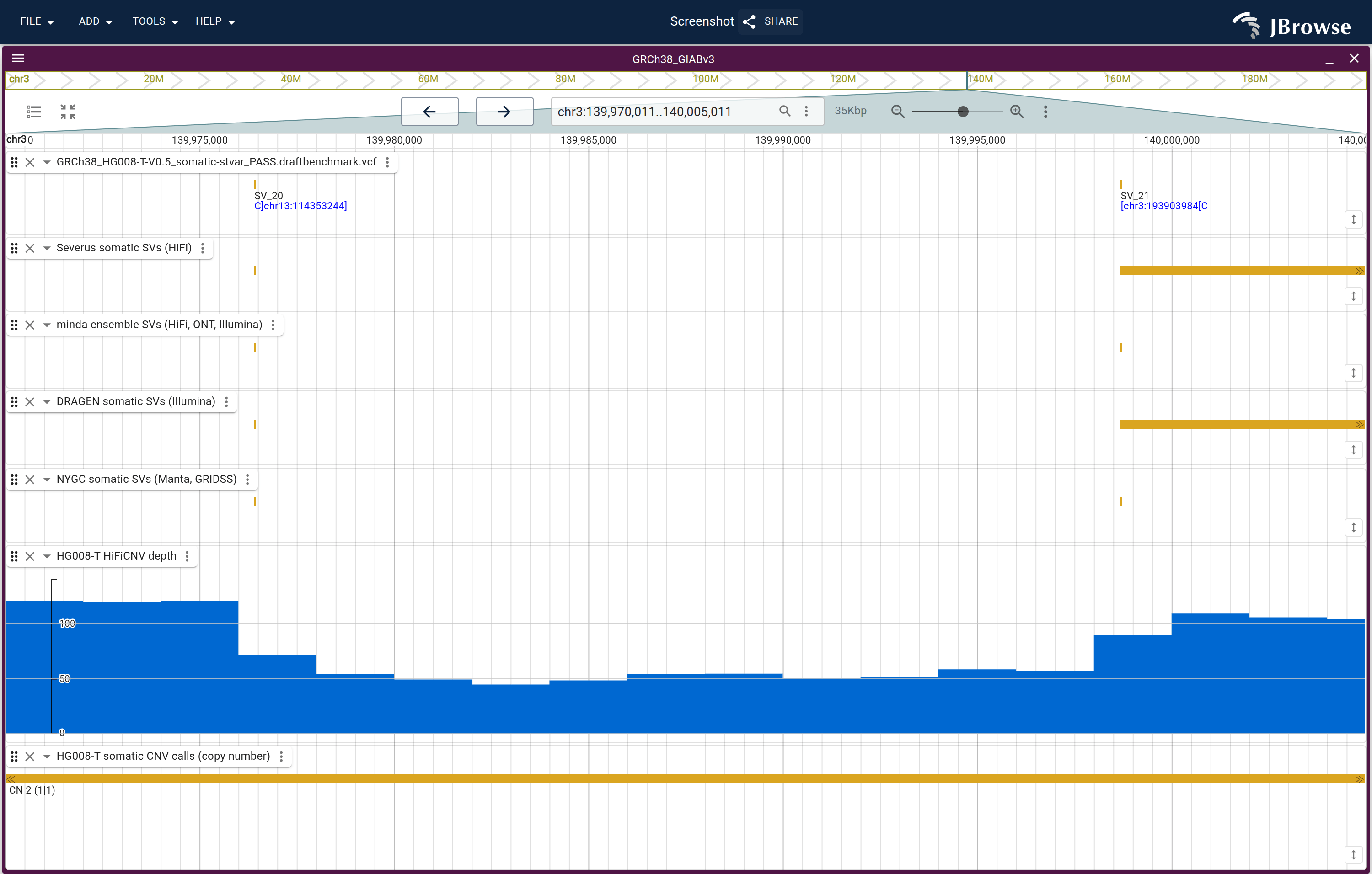This screenshot has height=874, width=1372.
Task: Click somatic CNV calls drag handle
Action: point(14,756)
